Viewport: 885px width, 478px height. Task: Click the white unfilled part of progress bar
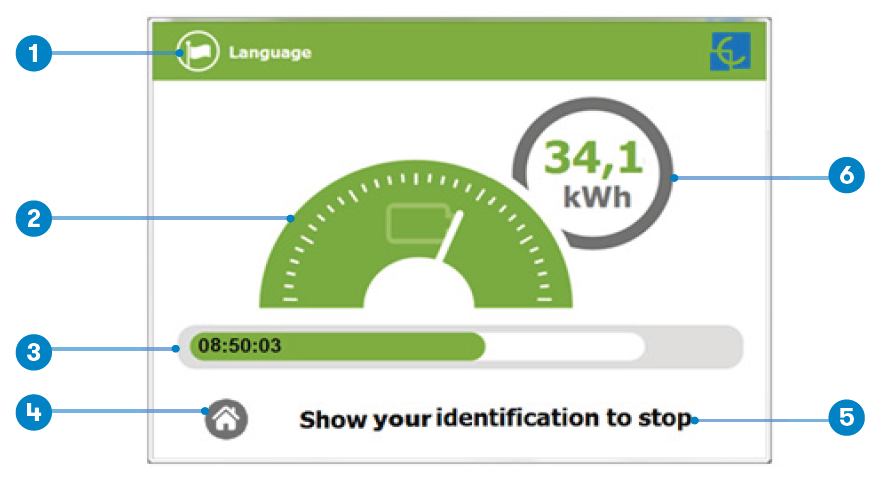[565, 347]
